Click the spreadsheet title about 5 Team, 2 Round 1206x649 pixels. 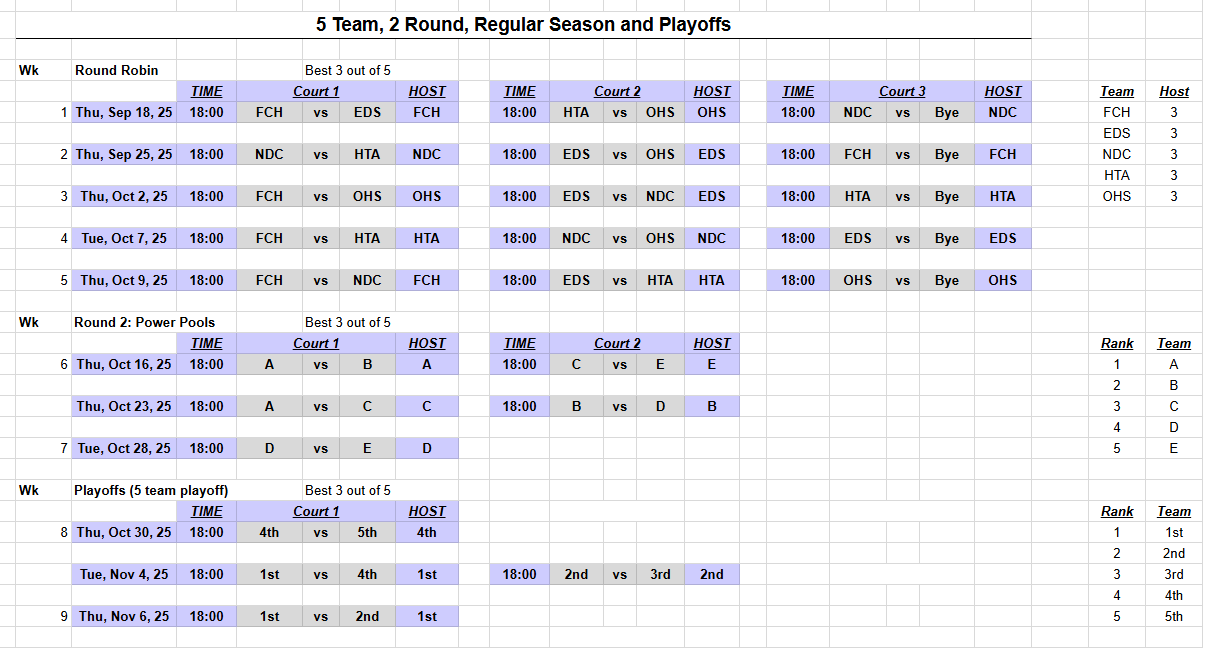coord(523,25)
